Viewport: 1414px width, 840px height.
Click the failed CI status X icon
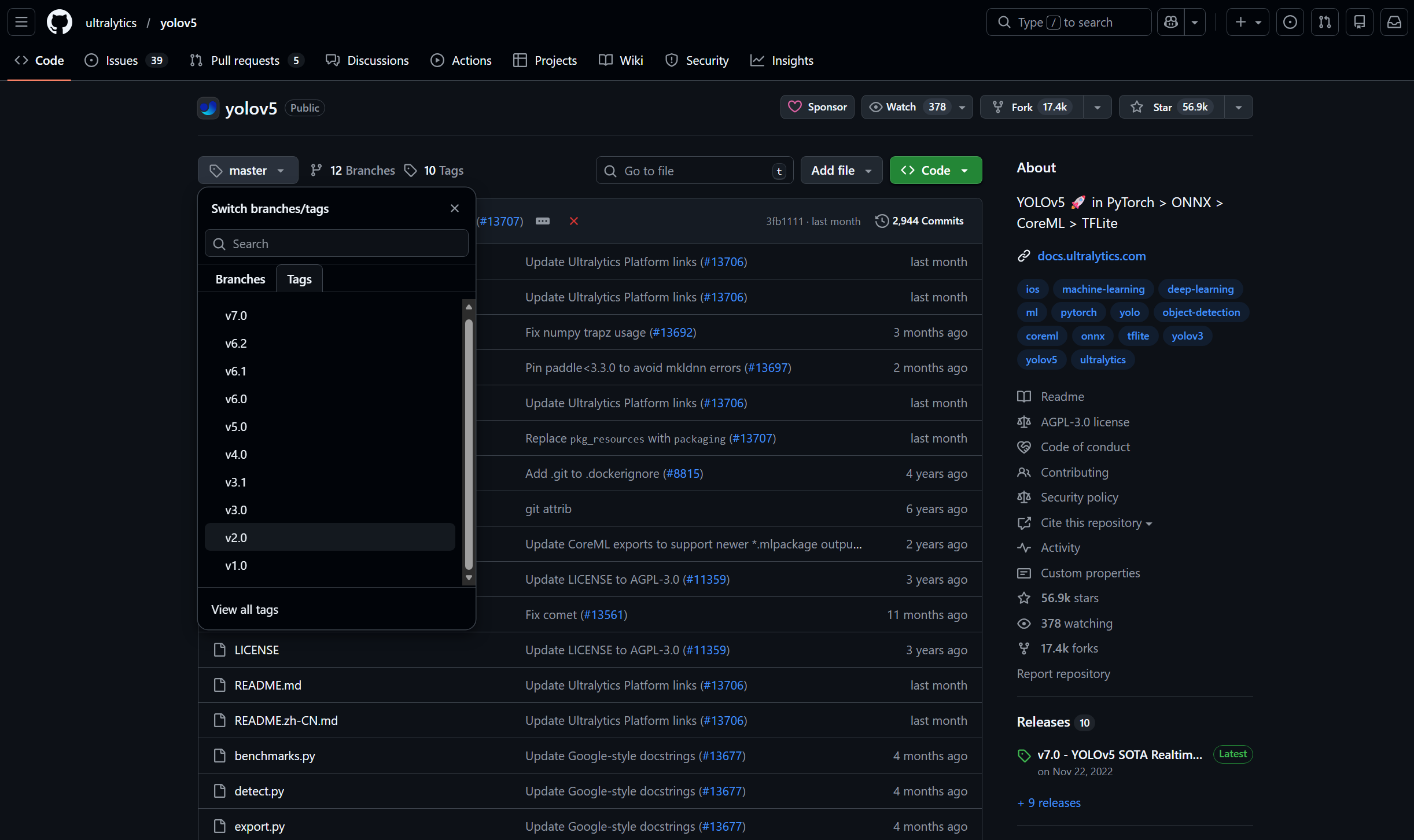[574, 221]
